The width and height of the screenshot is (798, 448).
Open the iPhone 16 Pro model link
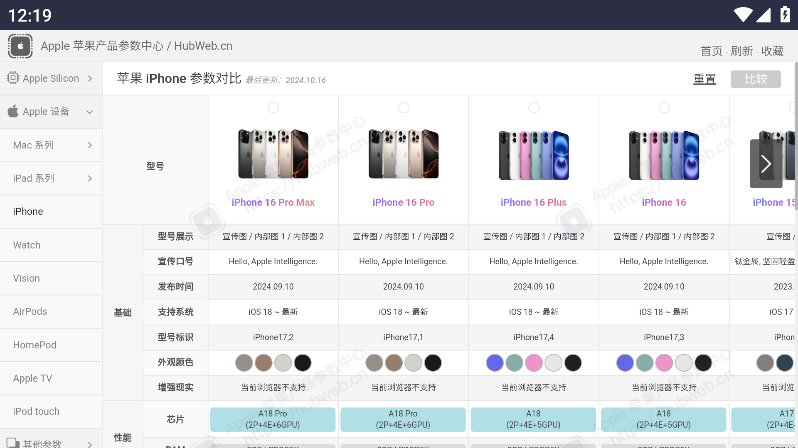pos(404,203)
